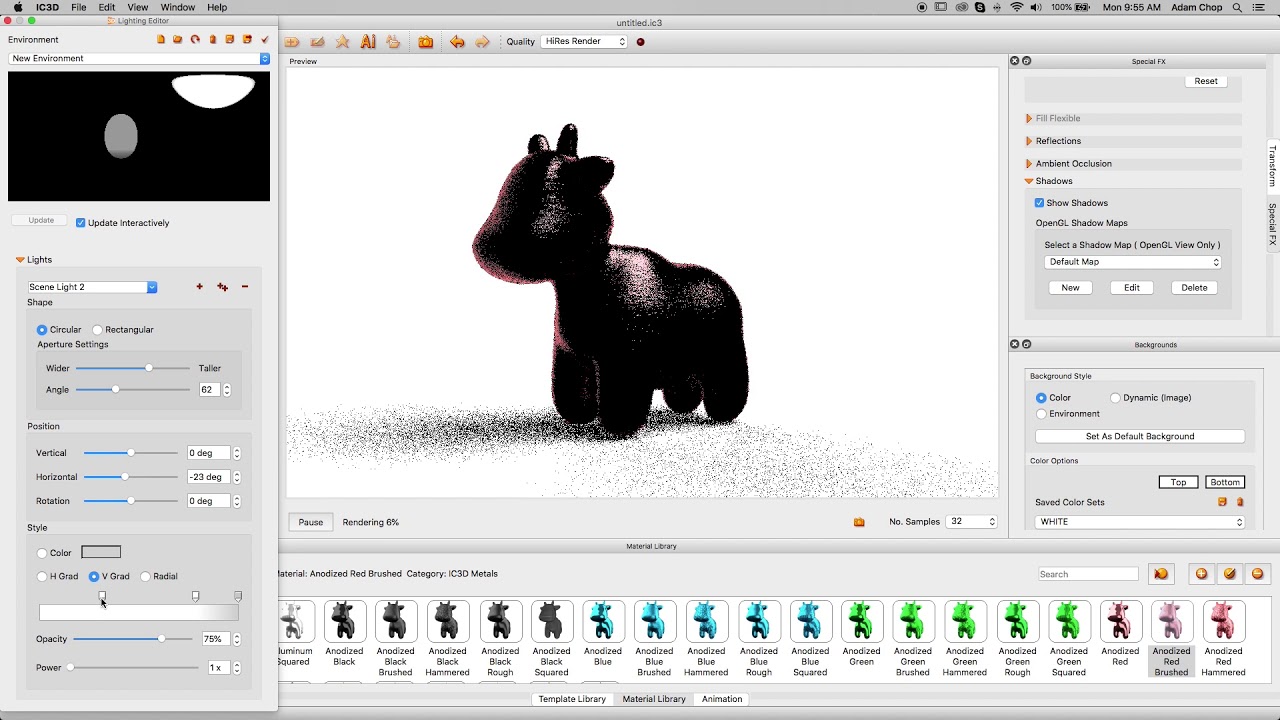Open the New Environment dropdown
The width and height of the screenshot is (1280, 720).
point(139,58)
